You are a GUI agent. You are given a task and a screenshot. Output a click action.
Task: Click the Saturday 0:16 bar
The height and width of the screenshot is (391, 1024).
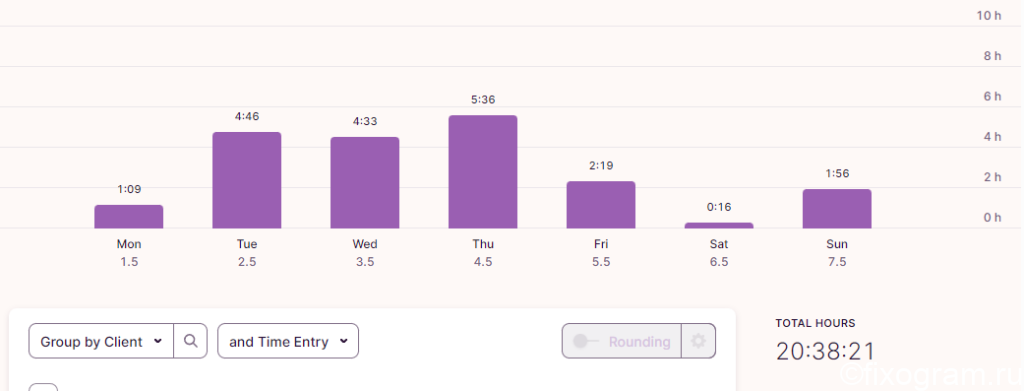coord(719,225)
